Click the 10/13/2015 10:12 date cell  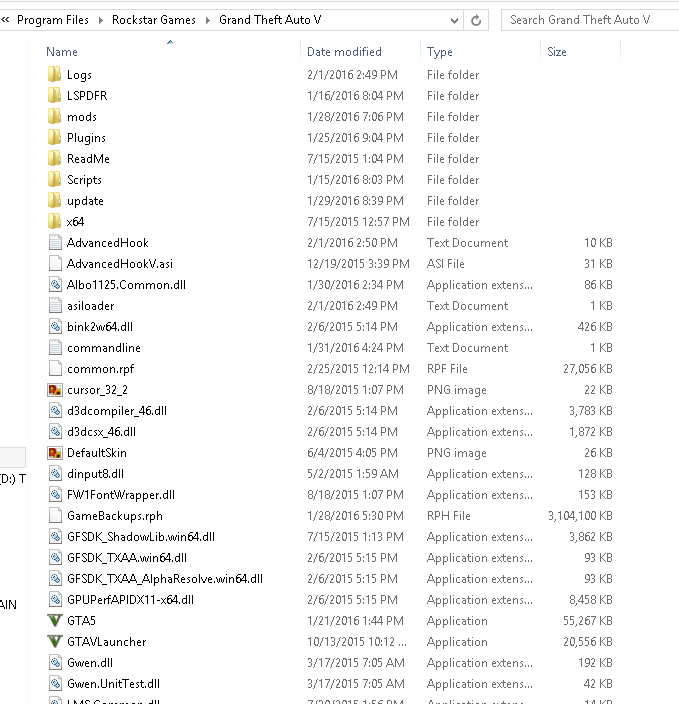tap(357, 642)
